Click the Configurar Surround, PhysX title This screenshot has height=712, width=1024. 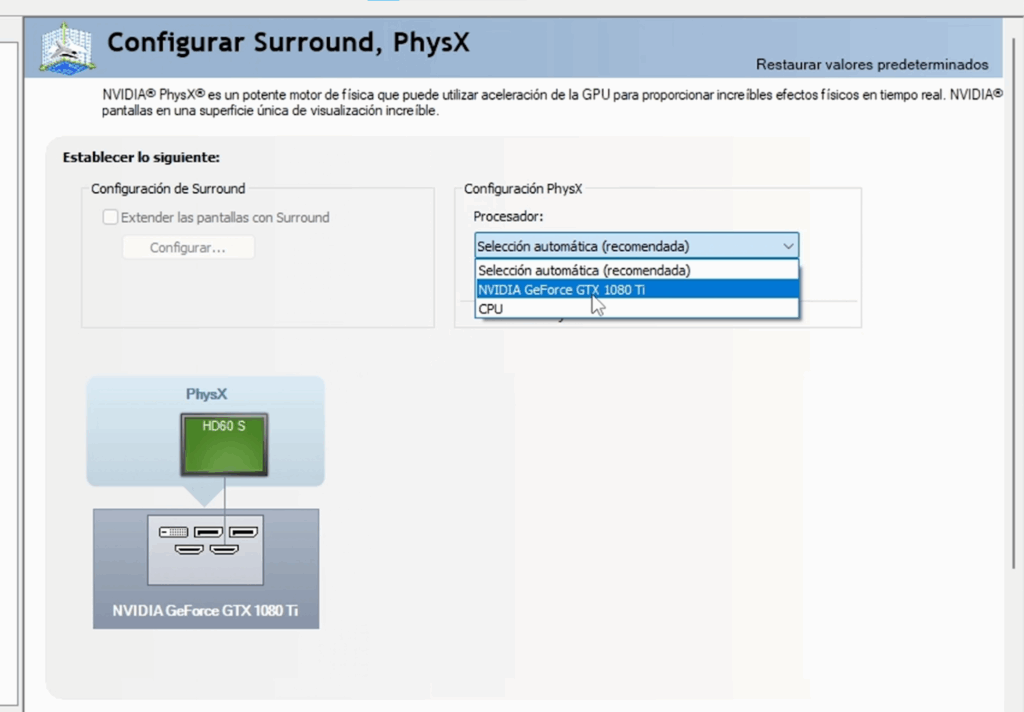288,42
